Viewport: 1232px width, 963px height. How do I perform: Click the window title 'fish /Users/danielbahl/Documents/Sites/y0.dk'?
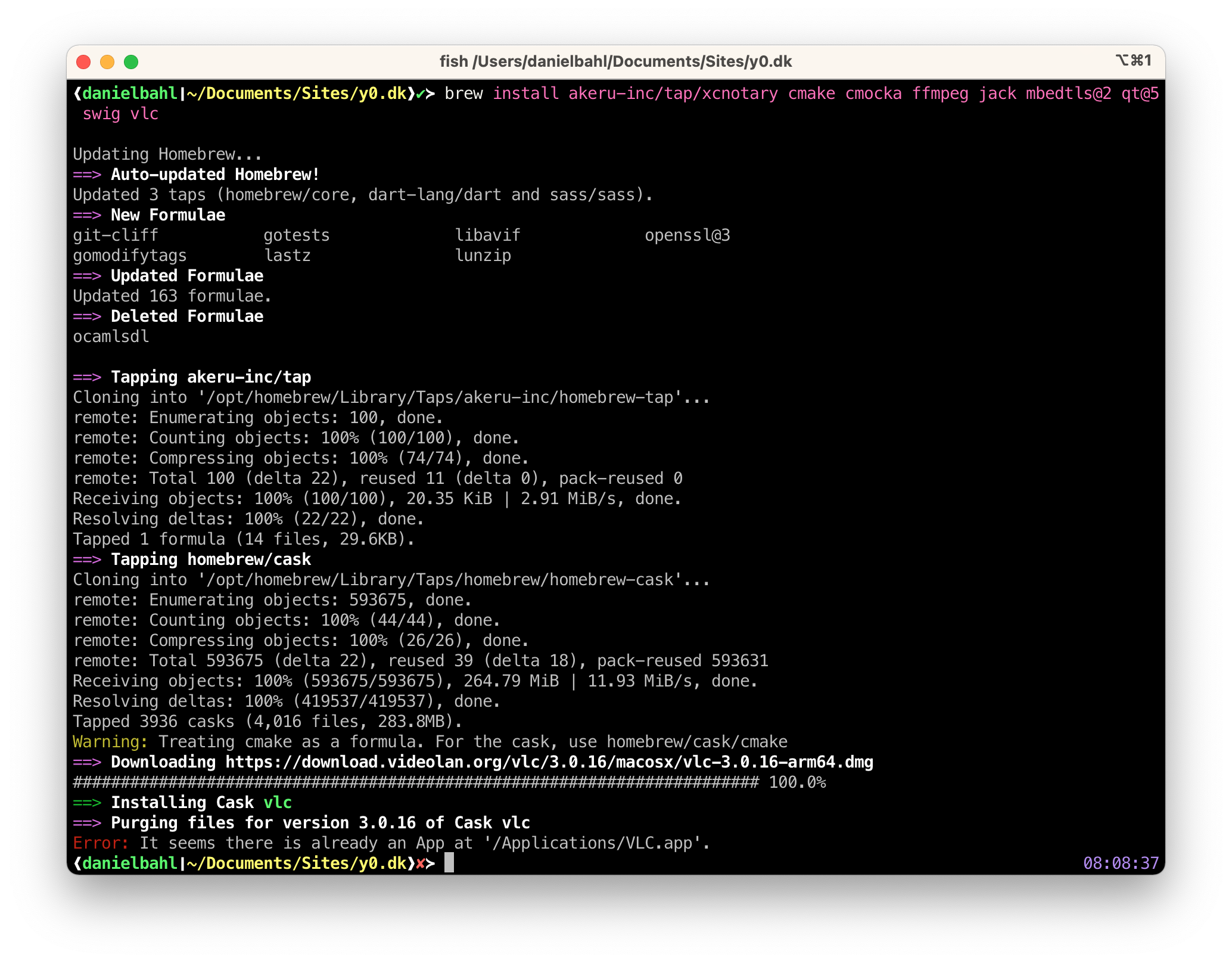click(615, 61)
